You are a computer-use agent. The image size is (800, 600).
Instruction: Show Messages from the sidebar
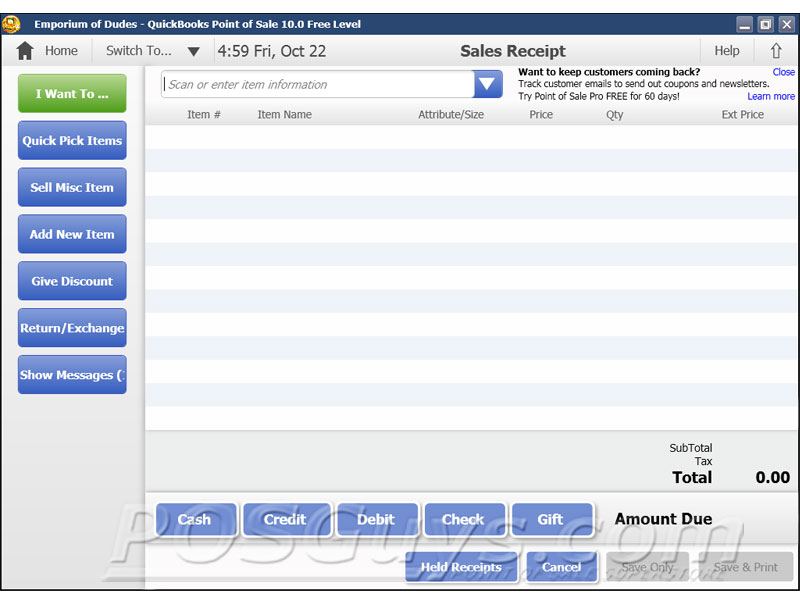tap(72, 375)
